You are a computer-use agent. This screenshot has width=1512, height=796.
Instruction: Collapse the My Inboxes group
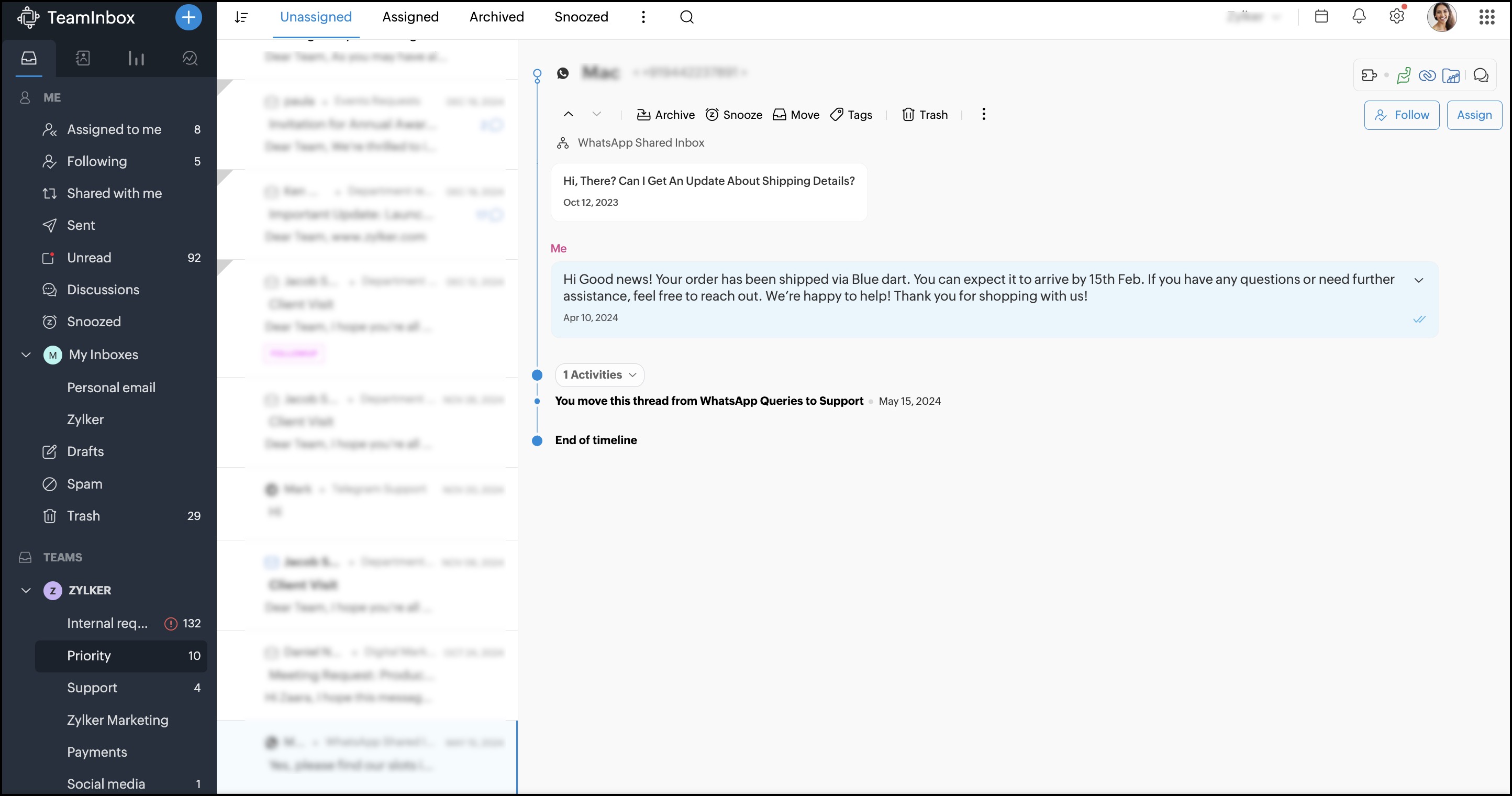(26, 355)
